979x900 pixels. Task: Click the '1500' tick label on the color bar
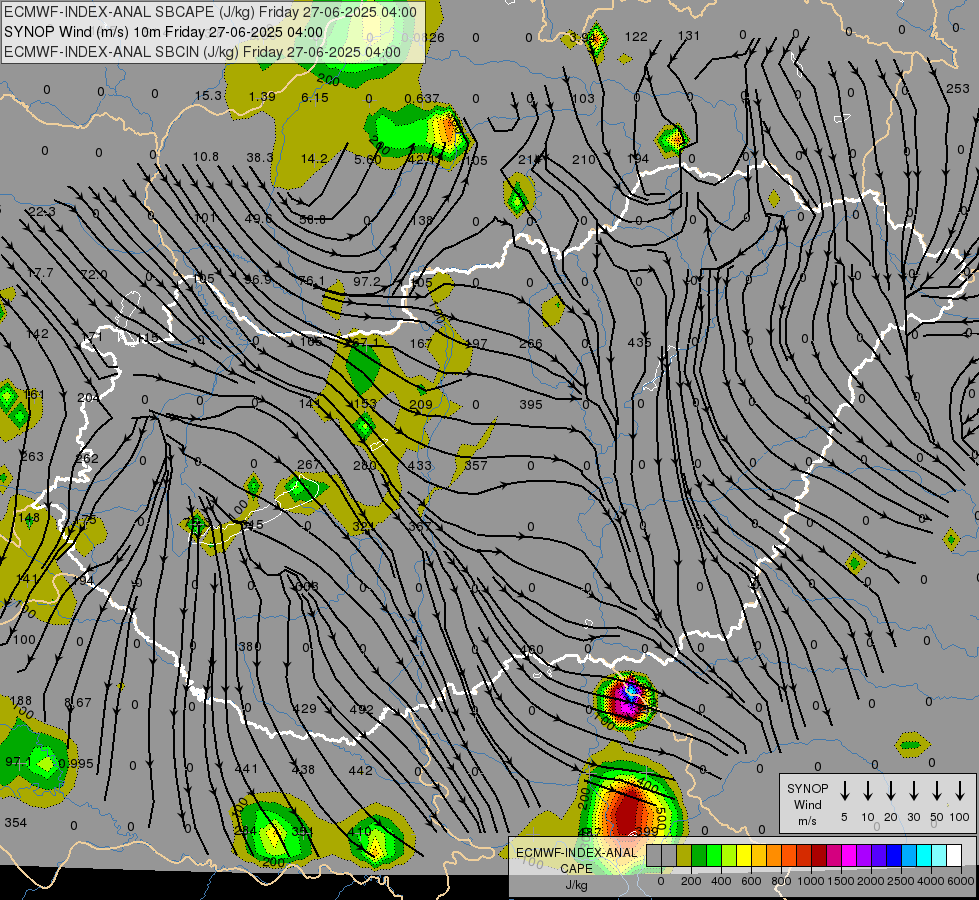click(840, 881)
